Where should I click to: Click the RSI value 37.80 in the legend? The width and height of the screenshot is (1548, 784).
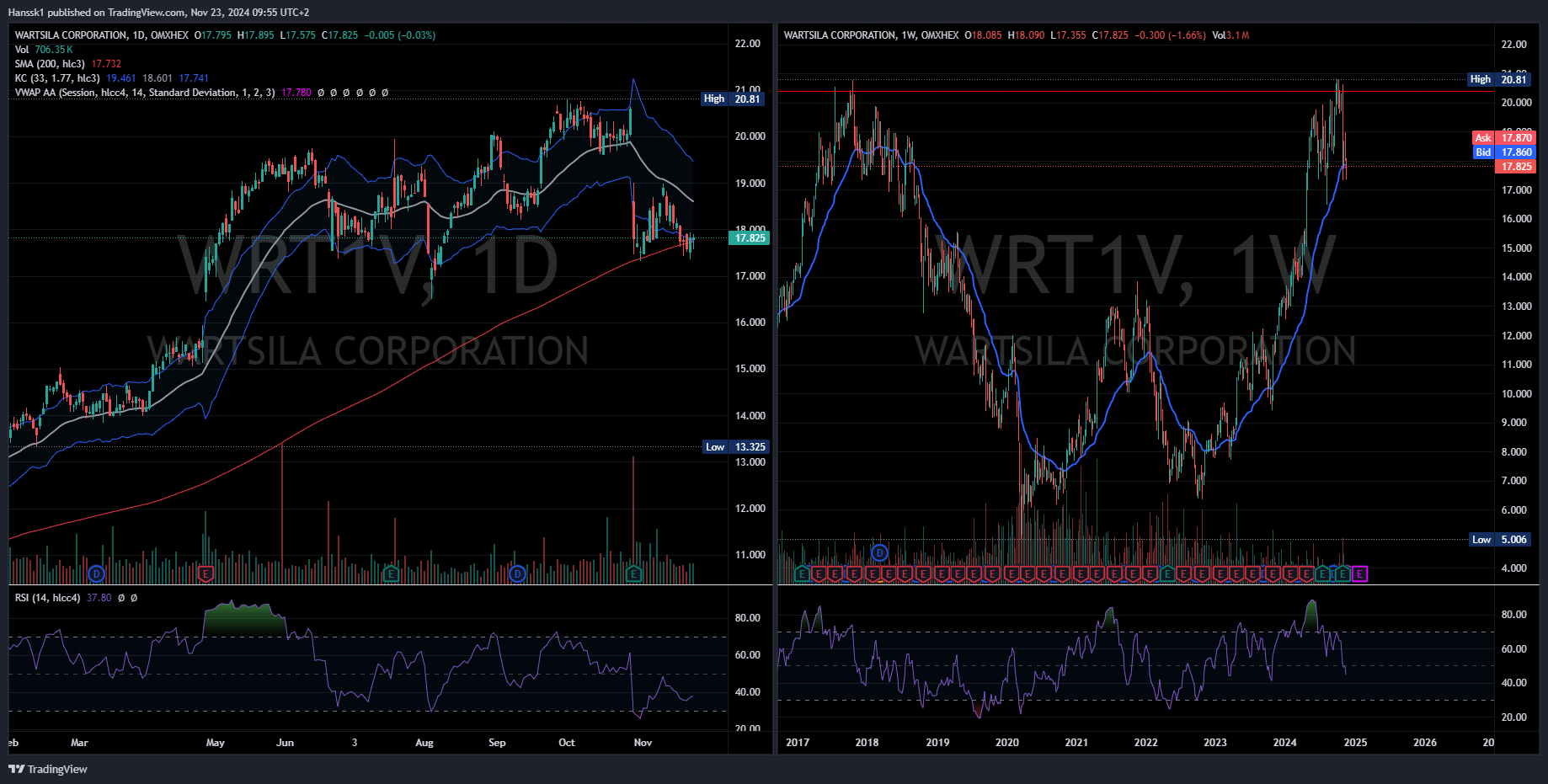coord(99,598)
